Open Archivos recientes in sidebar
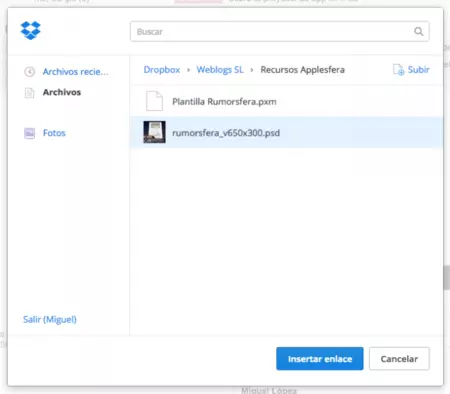 75,72
